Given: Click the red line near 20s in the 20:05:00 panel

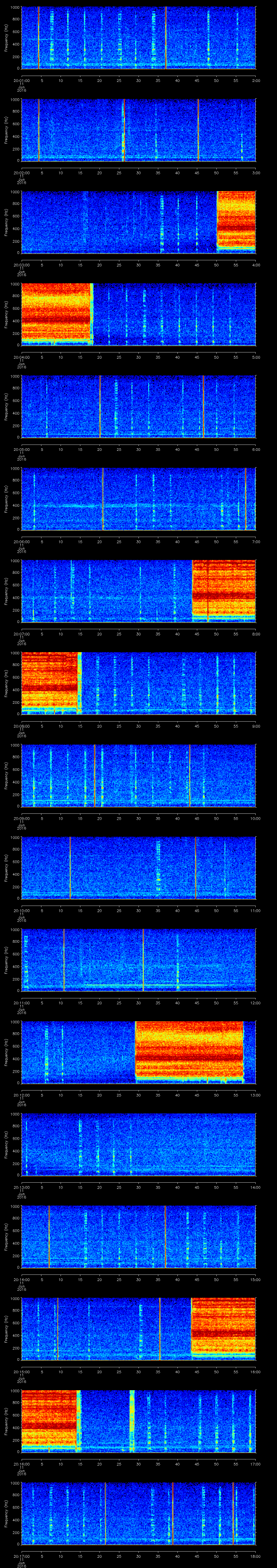Looking at the screenshot, I should click(x=100, y=406).
